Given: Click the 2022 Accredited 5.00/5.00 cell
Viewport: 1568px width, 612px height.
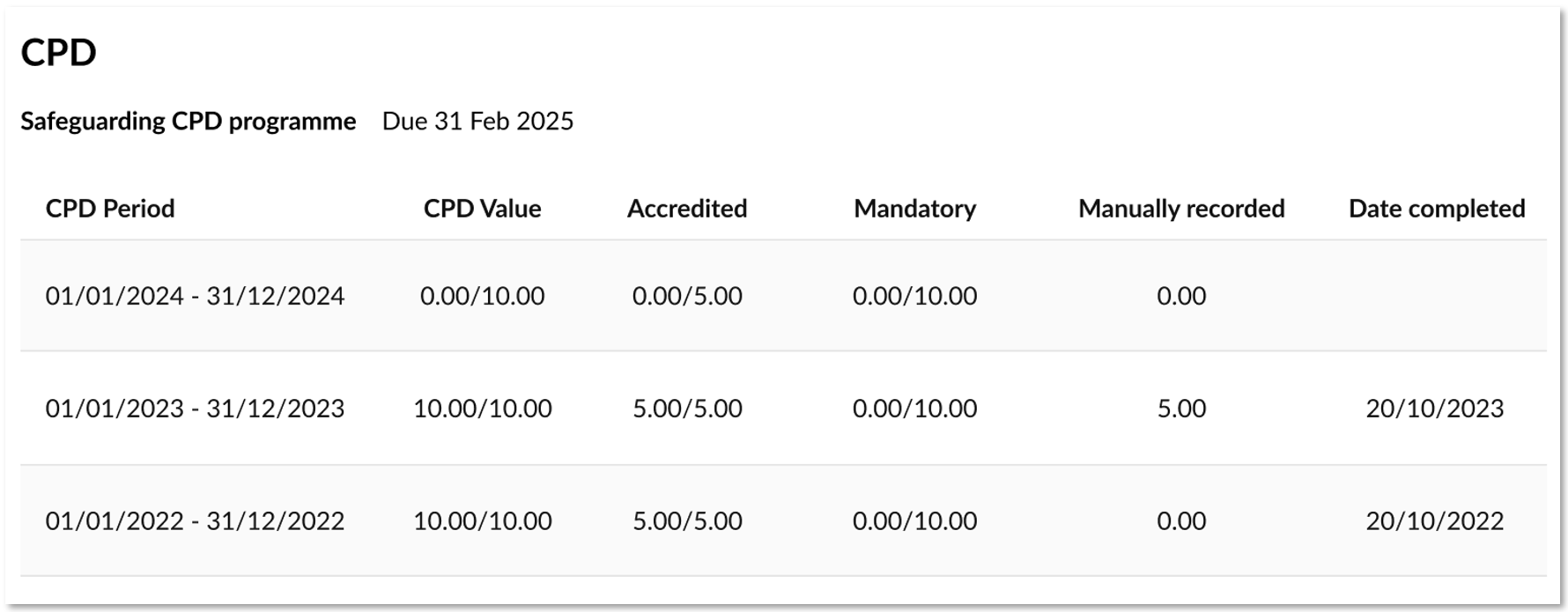Looking at the screenshot, I should pyautogui.click(x=687, y=520).
